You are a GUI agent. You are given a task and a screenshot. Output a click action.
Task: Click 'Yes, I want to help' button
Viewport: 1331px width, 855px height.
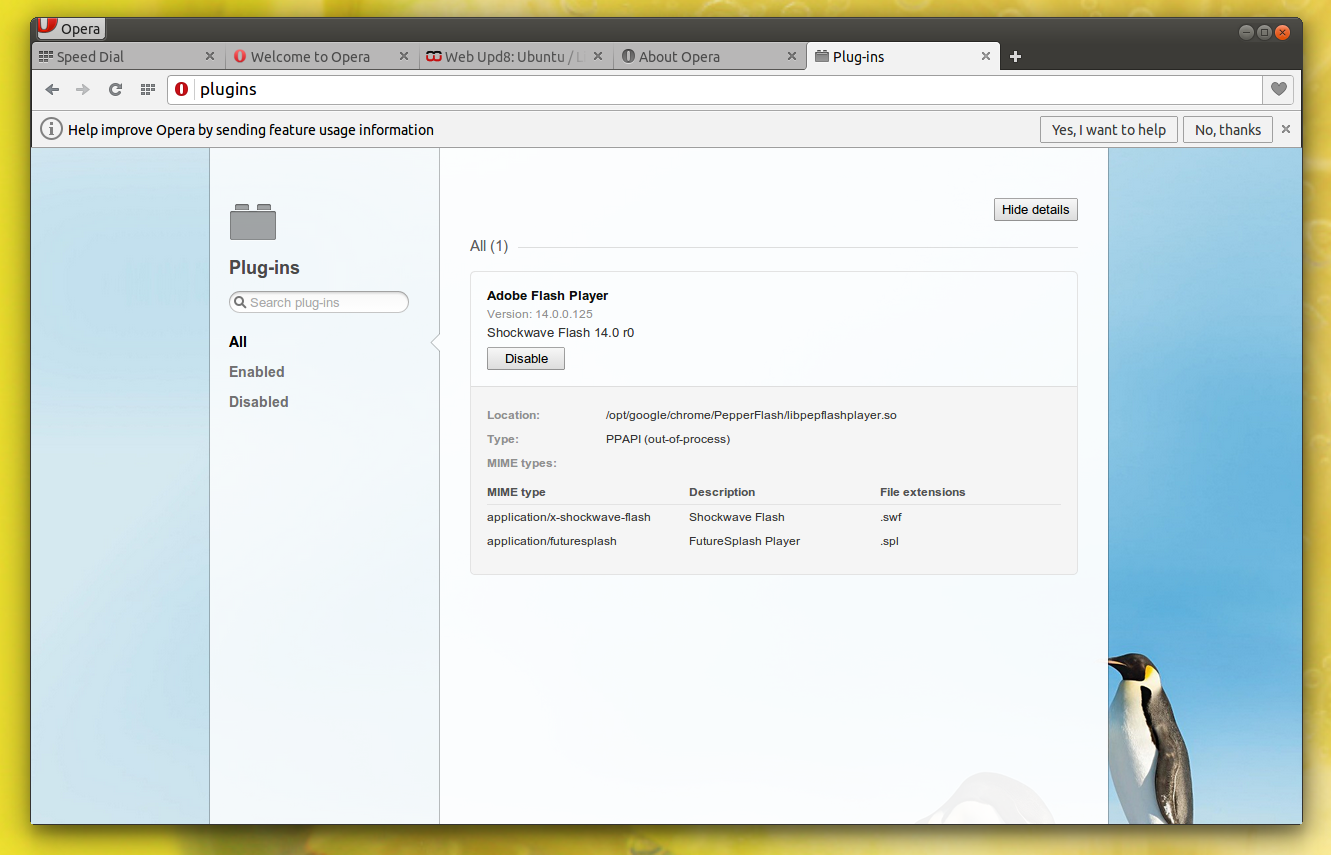click(1109, 129)
